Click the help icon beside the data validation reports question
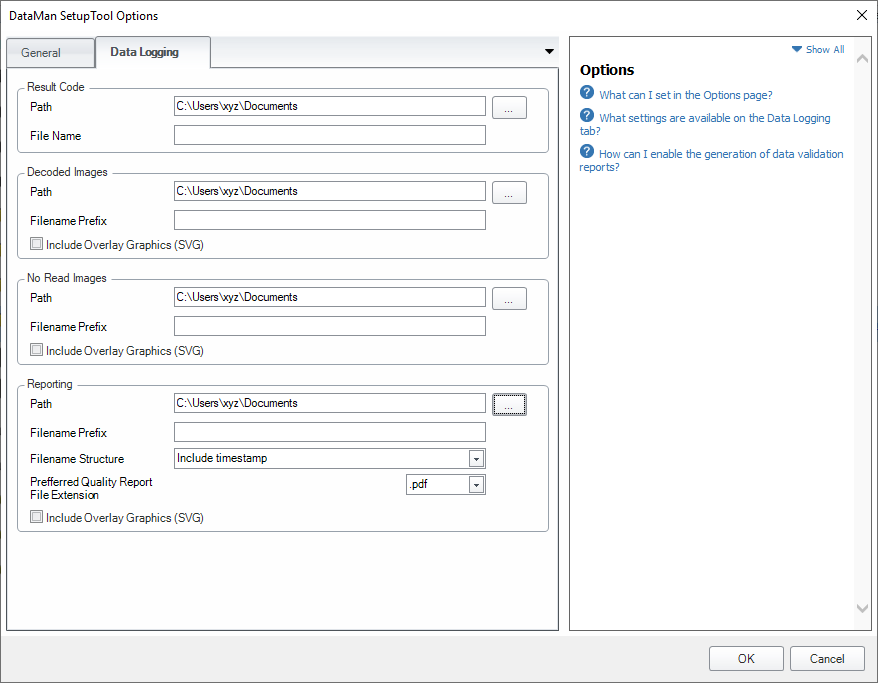This screenshot has width=878, height=683. pos(587,152)
